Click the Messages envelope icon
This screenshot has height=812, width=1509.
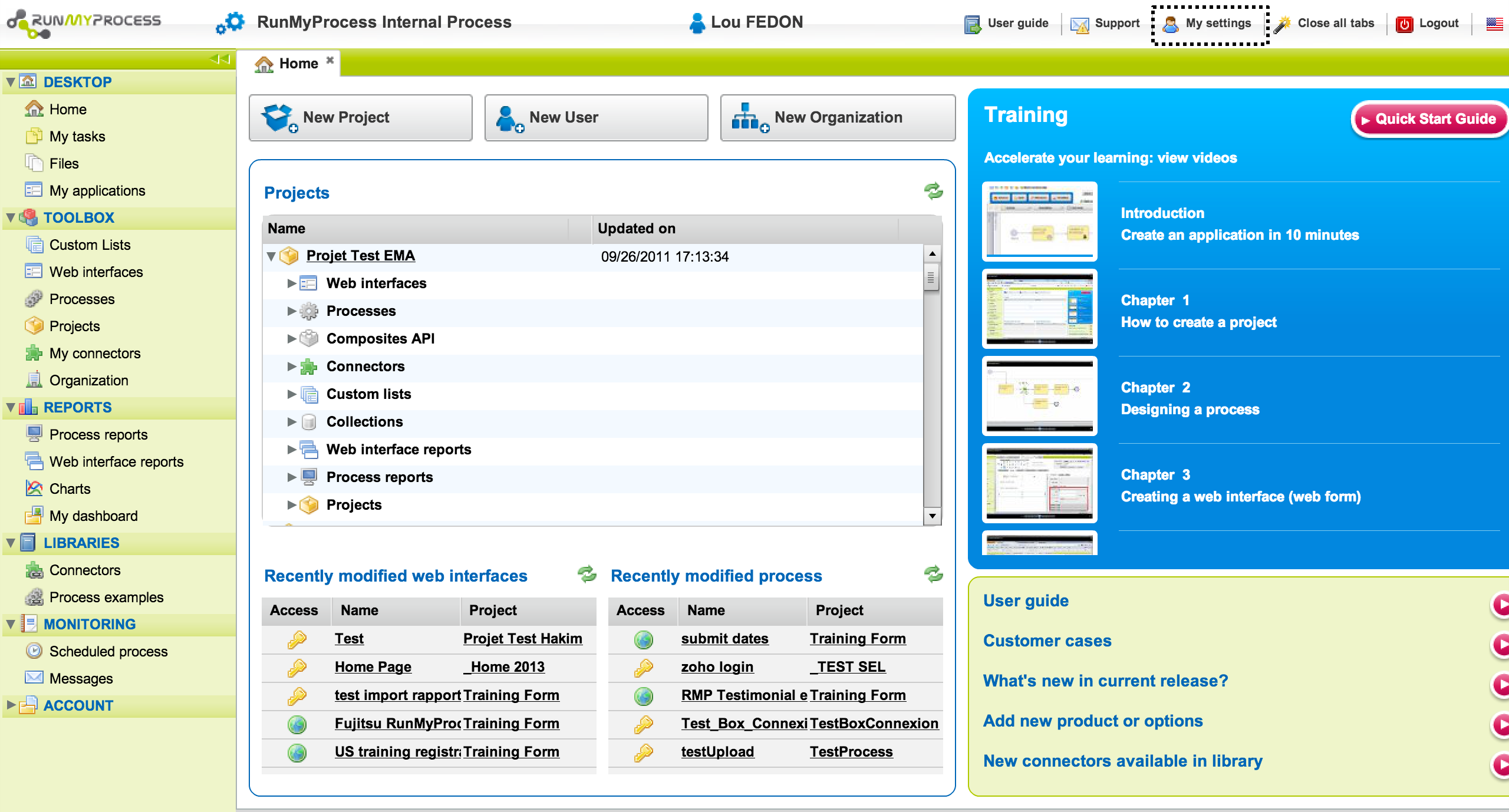(x=34, y=678)
